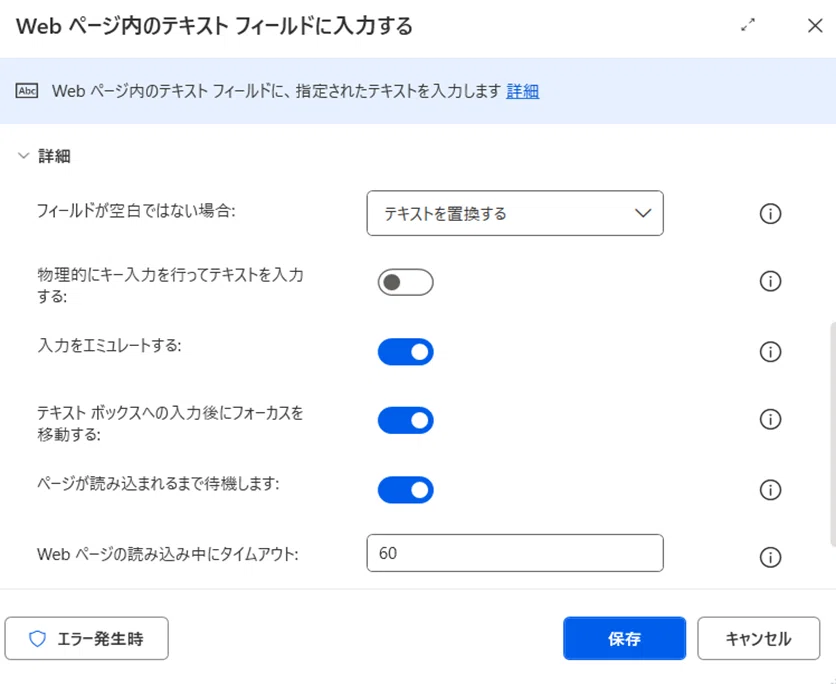Disable 入力をエミュレートする toggle

(x=405, y=352)
